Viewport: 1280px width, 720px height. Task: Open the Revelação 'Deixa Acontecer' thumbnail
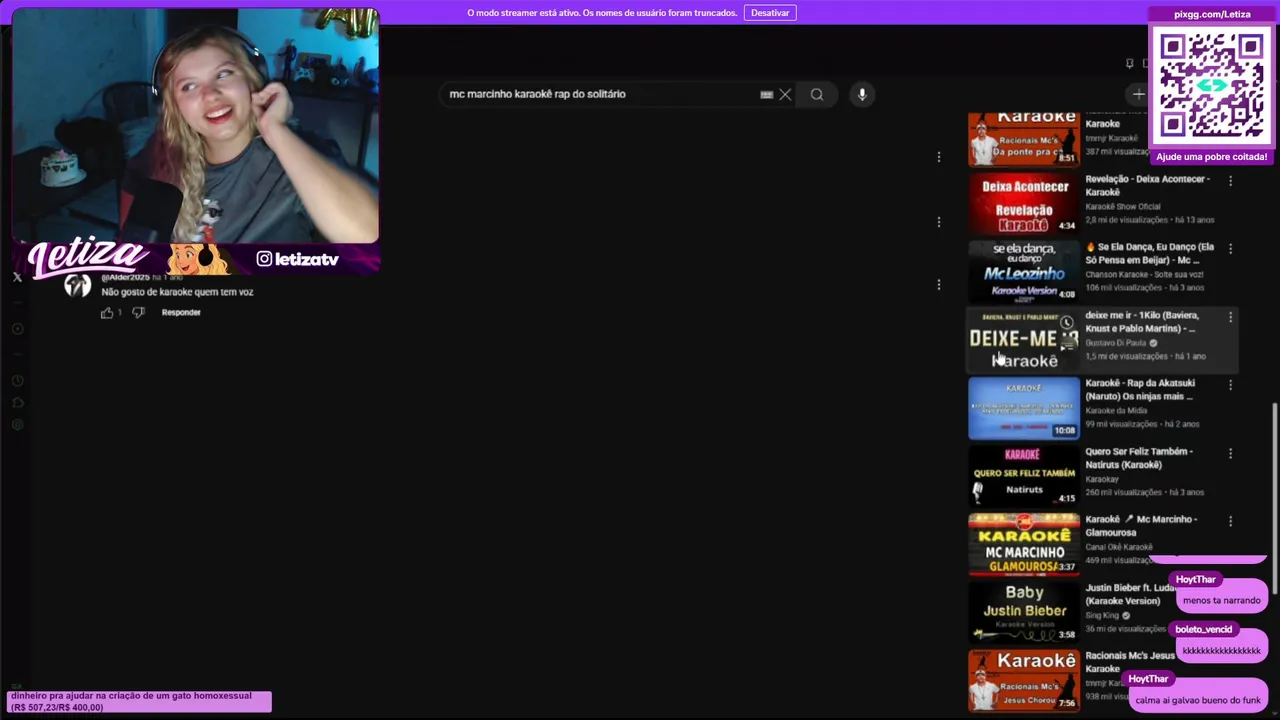click(x=1024, y=204)
